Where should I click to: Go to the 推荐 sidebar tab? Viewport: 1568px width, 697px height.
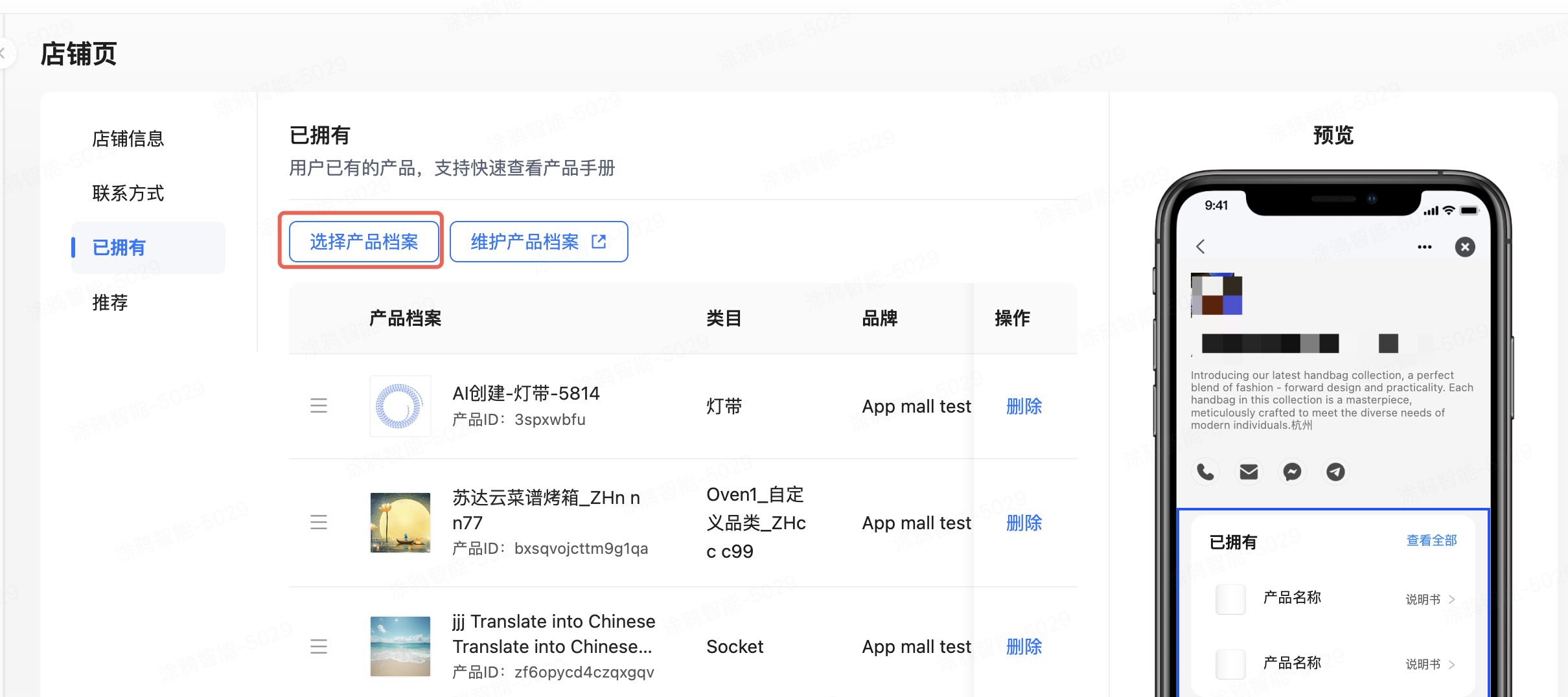[110, 303]
